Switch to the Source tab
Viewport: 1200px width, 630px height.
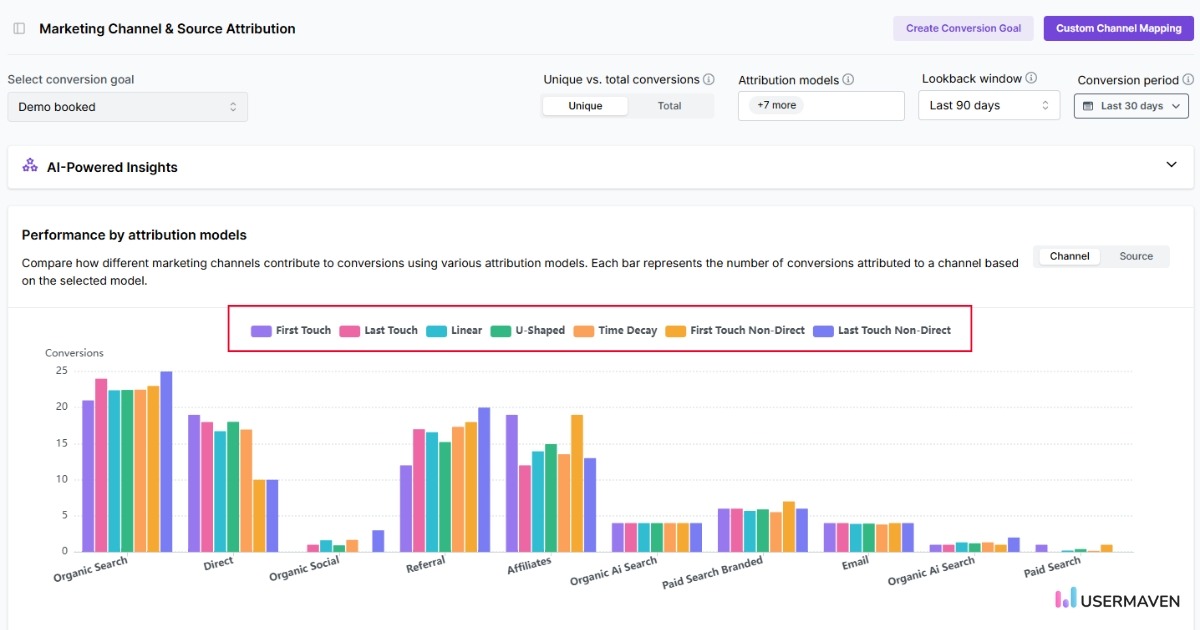pyautogui.click(x=1136, y=256)
